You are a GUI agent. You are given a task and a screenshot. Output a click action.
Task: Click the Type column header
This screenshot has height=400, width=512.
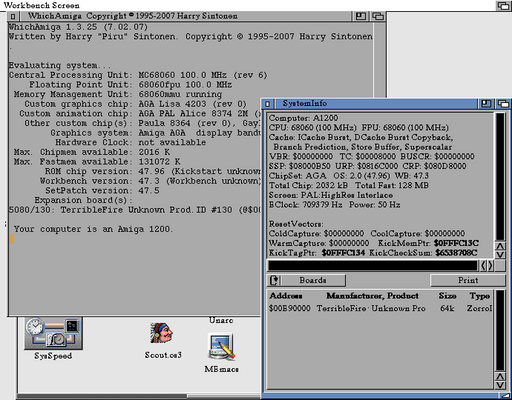point(480,296)
